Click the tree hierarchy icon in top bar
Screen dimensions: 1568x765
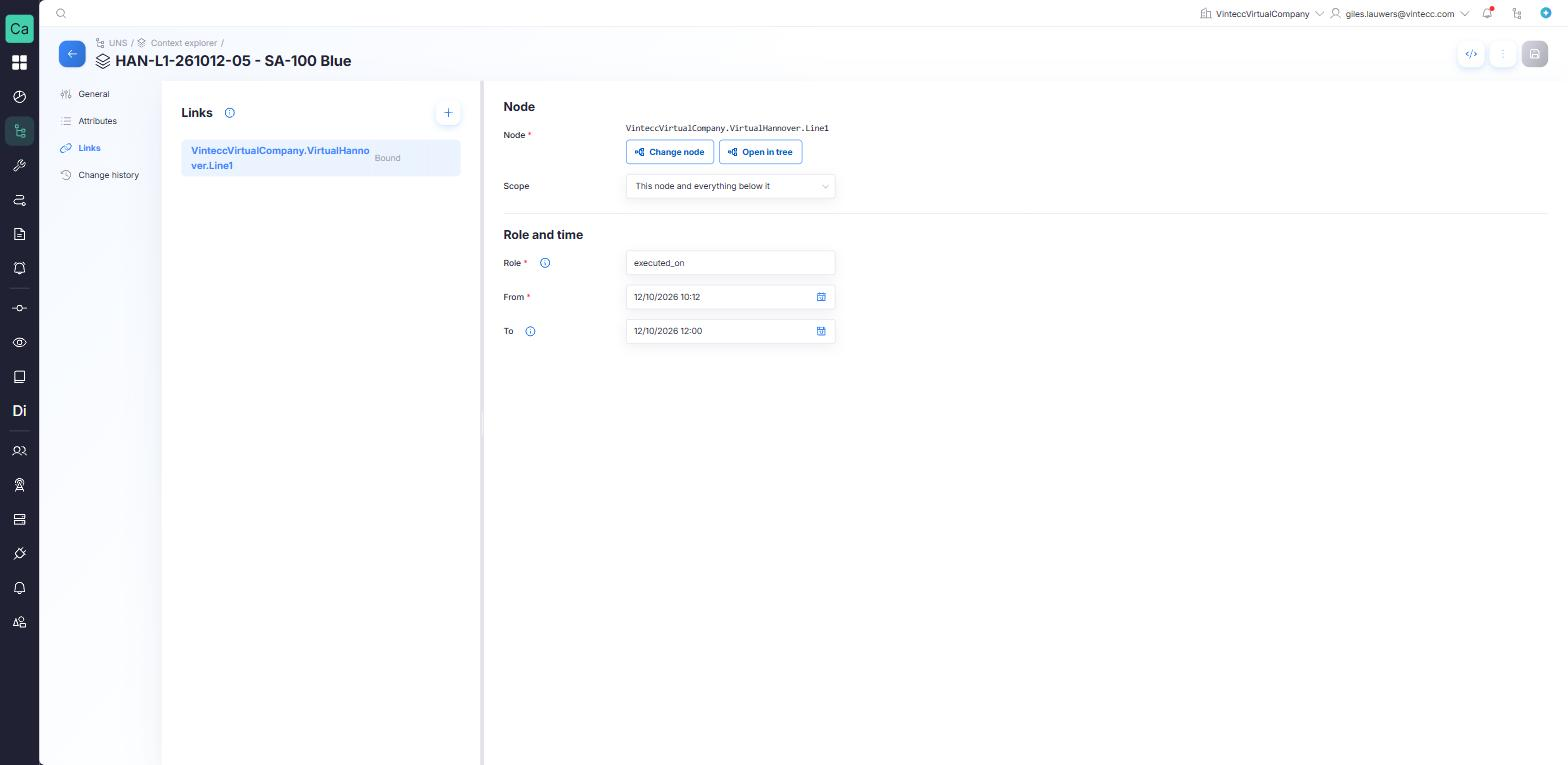click(x=1517, y=13)
